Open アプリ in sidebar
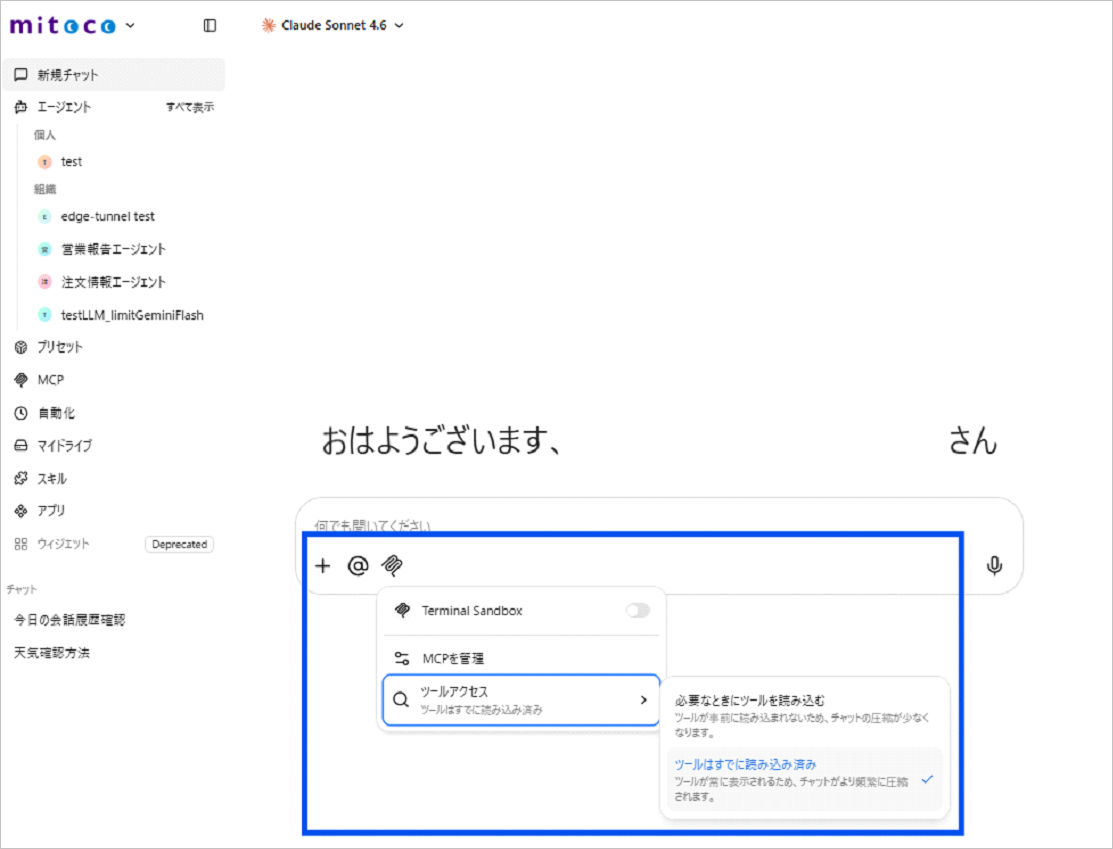This screenshot has width=1113, height=849. [51, 510]
